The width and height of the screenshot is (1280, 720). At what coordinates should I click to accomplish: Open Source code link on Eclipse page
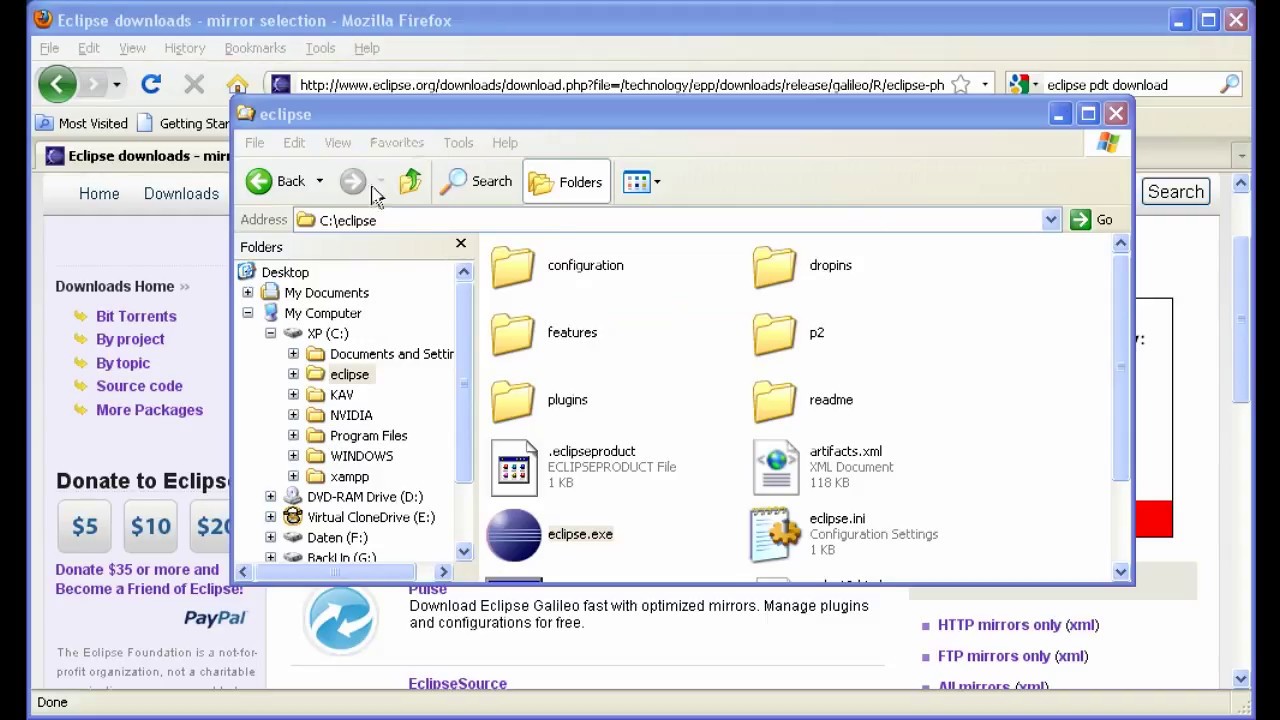(139, 386)
